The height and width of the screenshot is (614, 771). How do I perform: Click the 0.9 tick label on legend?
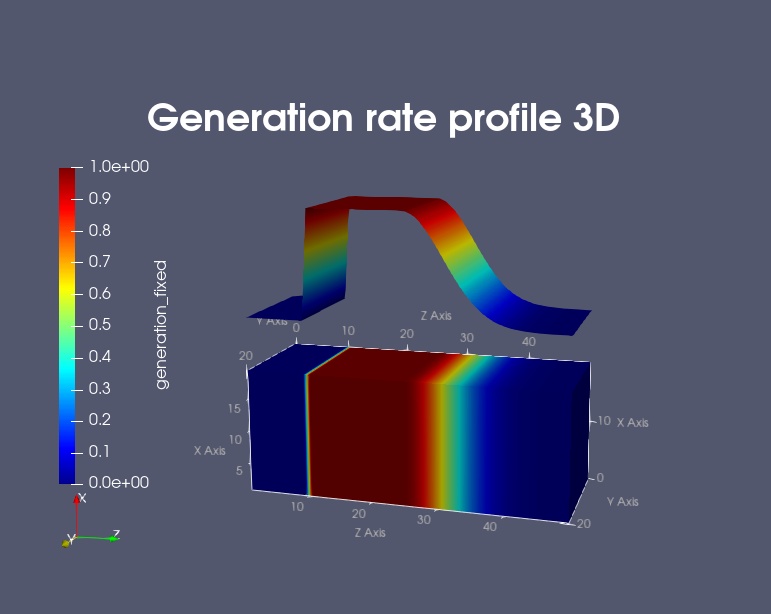pos(100,199)
